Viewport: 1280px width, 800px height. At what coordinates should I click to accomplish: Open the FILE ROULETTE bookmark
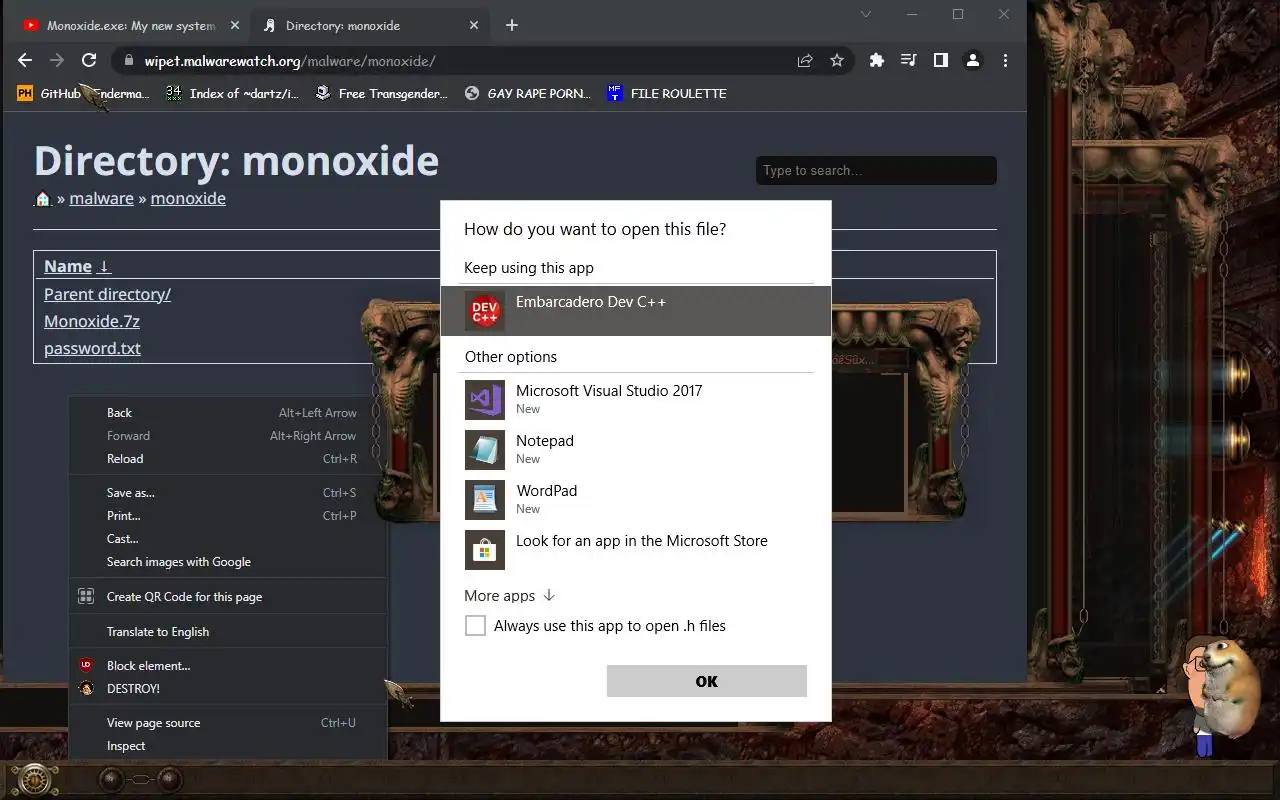(666, 93)
